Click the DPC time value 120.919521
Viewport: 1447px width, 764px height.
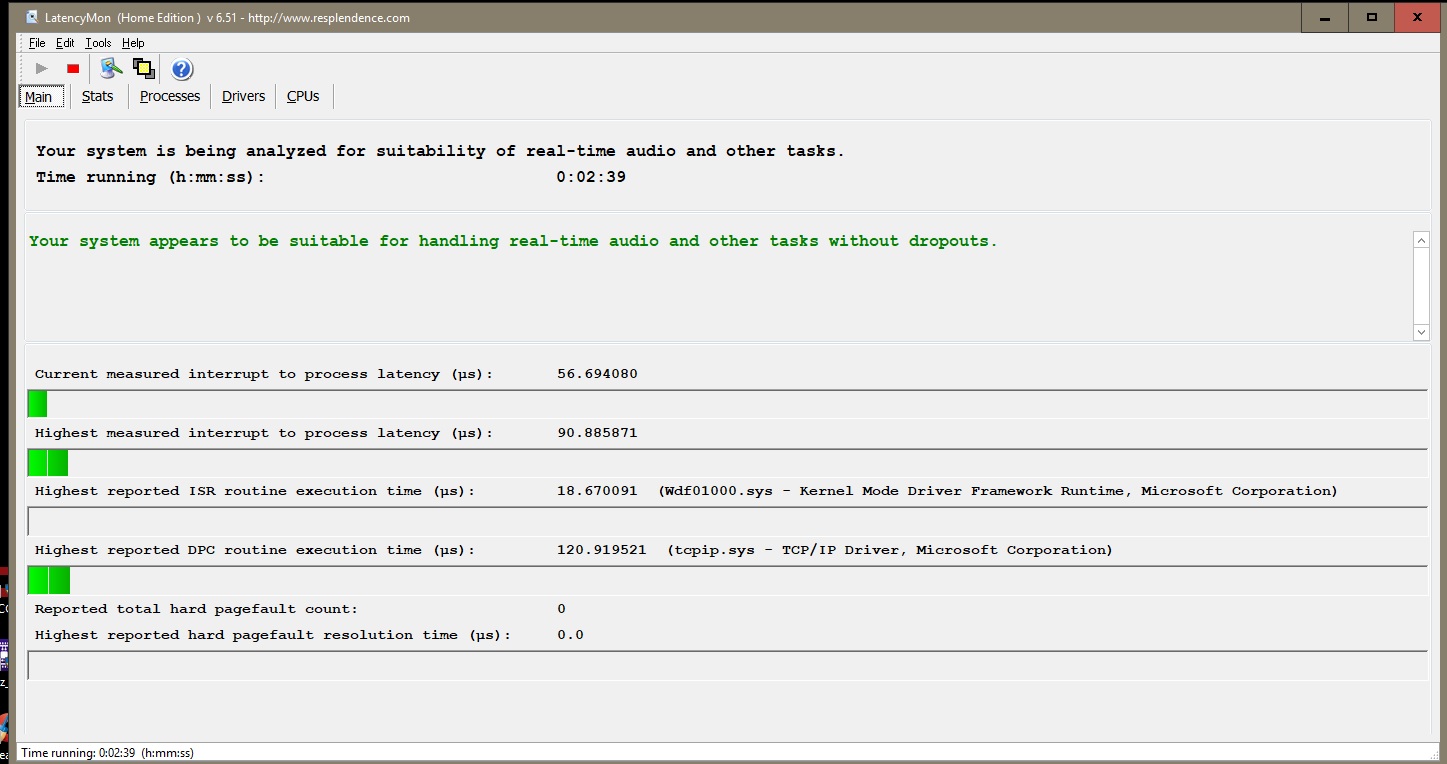coord(601,550)
